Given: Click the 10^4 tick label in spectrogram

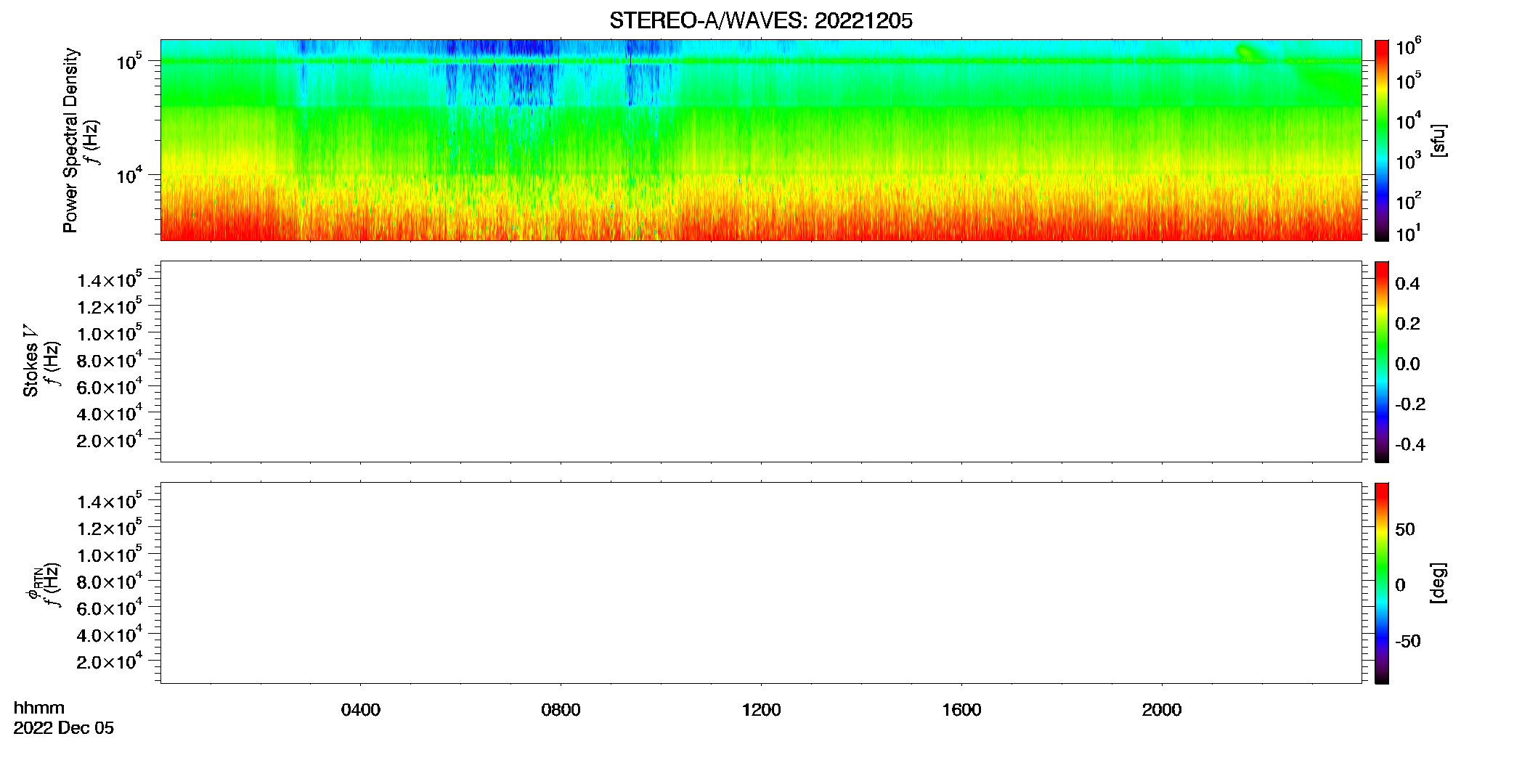Looking at the screenshot, I should point(129,175).
